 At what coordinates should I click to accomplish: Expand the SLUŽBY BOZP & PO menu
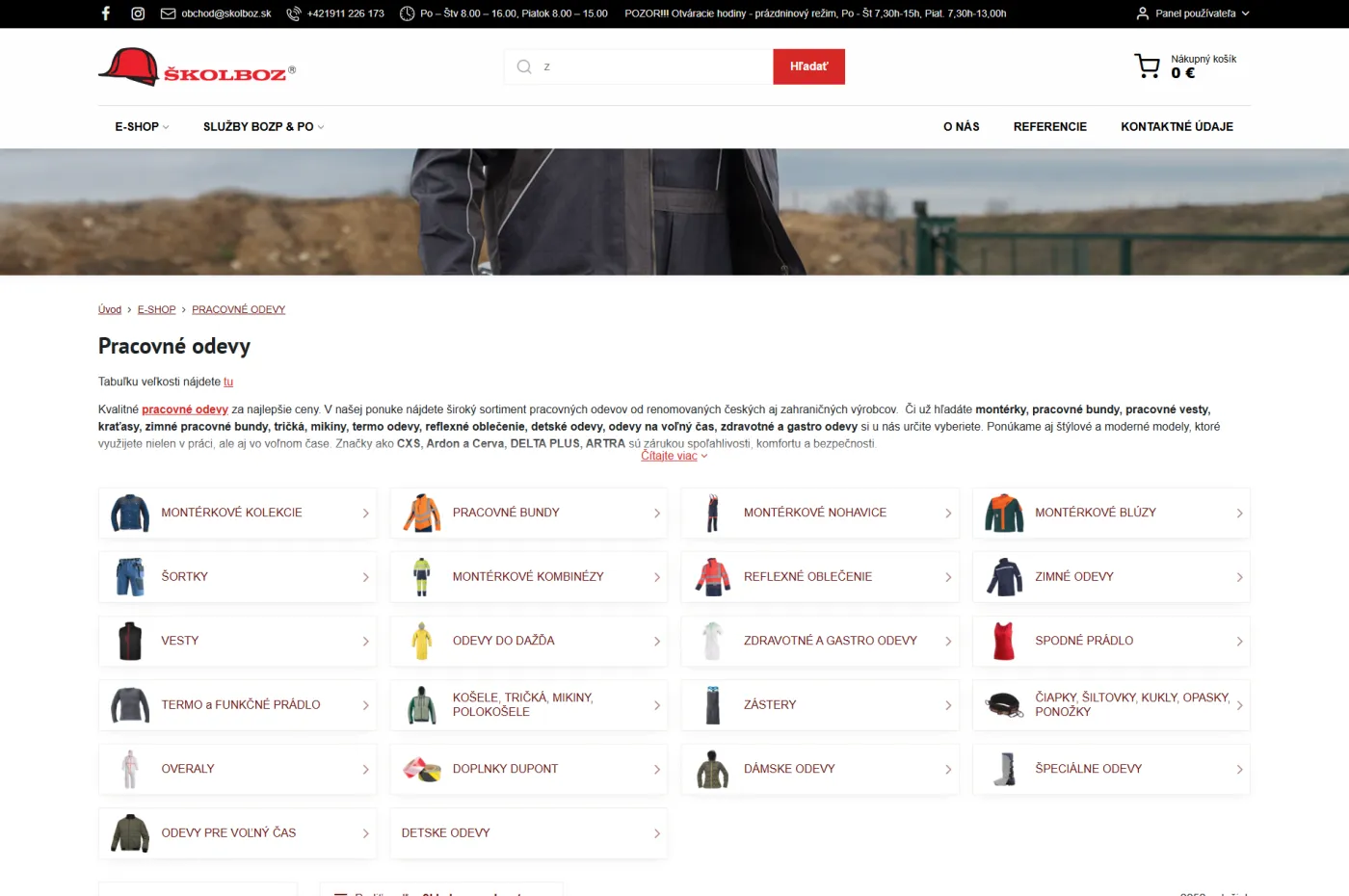click(x=263, y=126)
